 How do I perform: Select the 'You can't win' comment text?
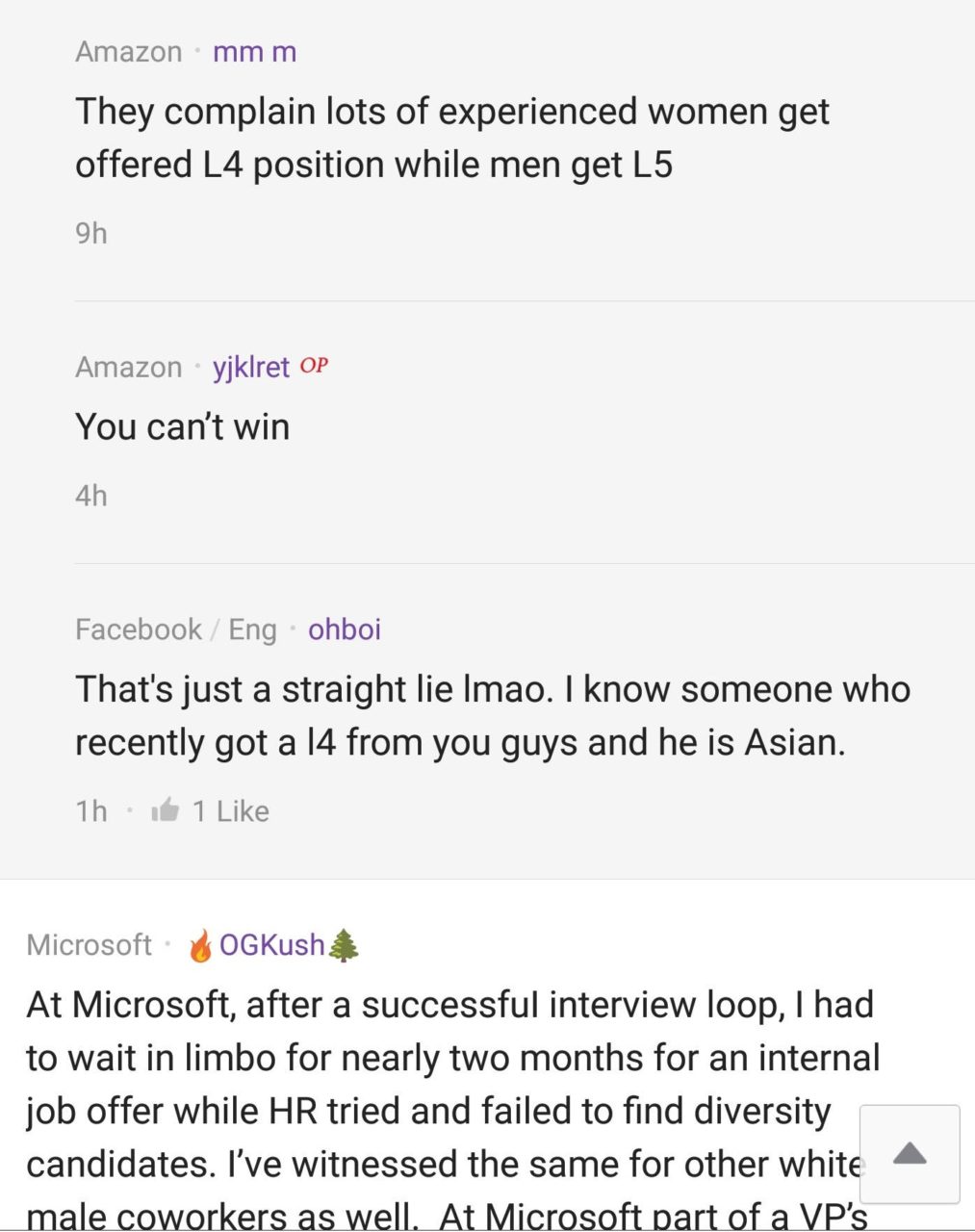(183, 426)
